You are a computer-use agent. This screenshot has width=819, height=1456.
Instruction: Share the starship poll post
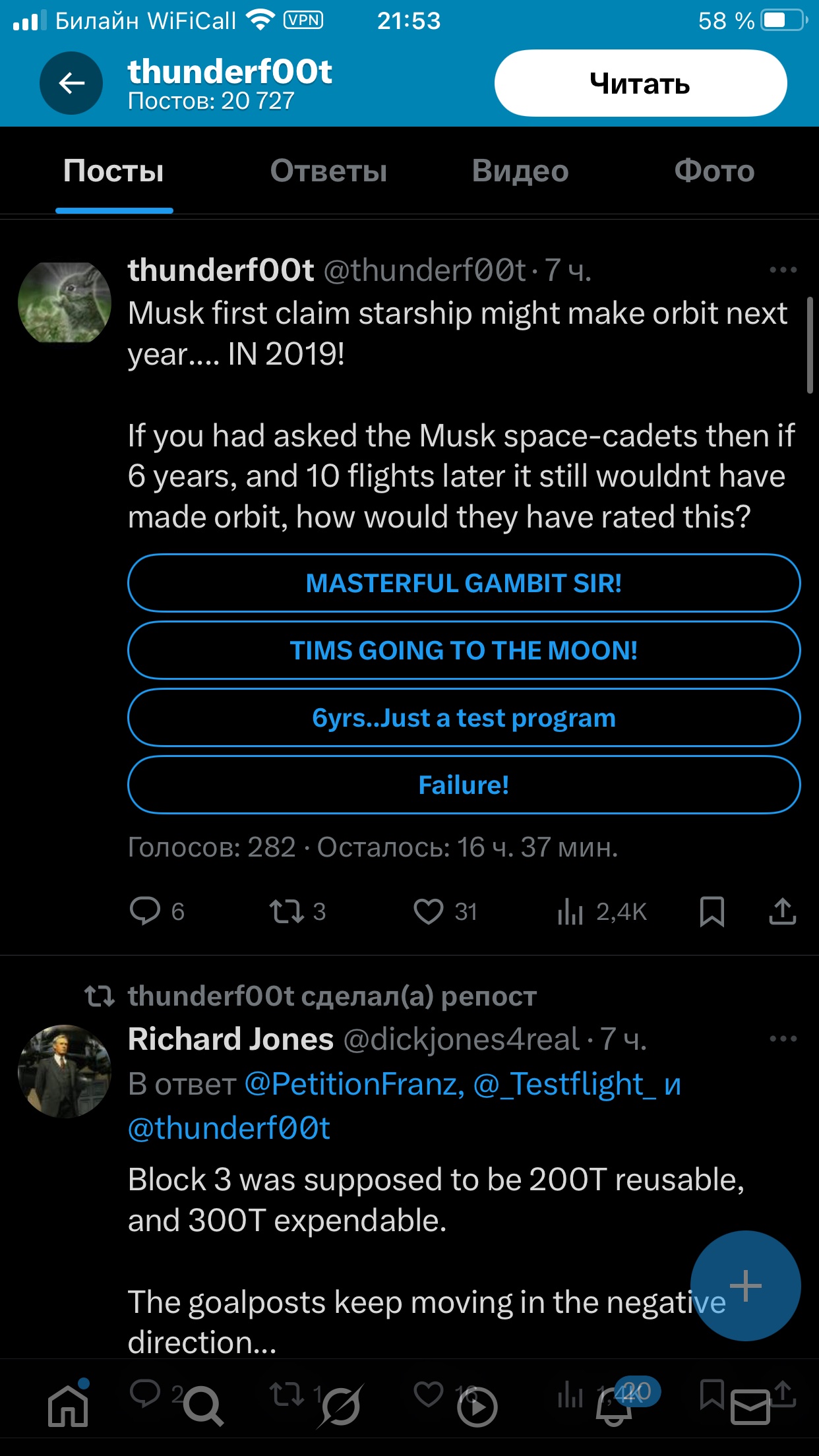coord(782,912)
